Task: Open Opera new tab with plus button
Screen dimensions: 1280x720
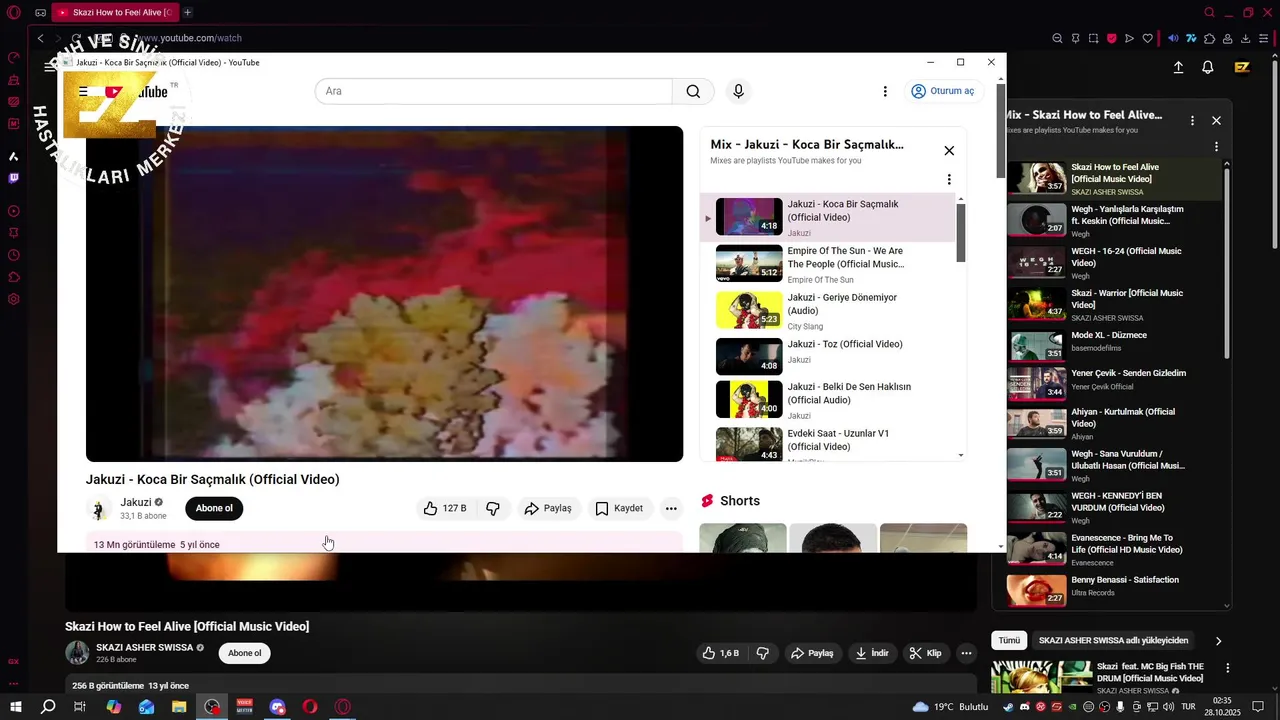Action: click(x=187, y=12)
